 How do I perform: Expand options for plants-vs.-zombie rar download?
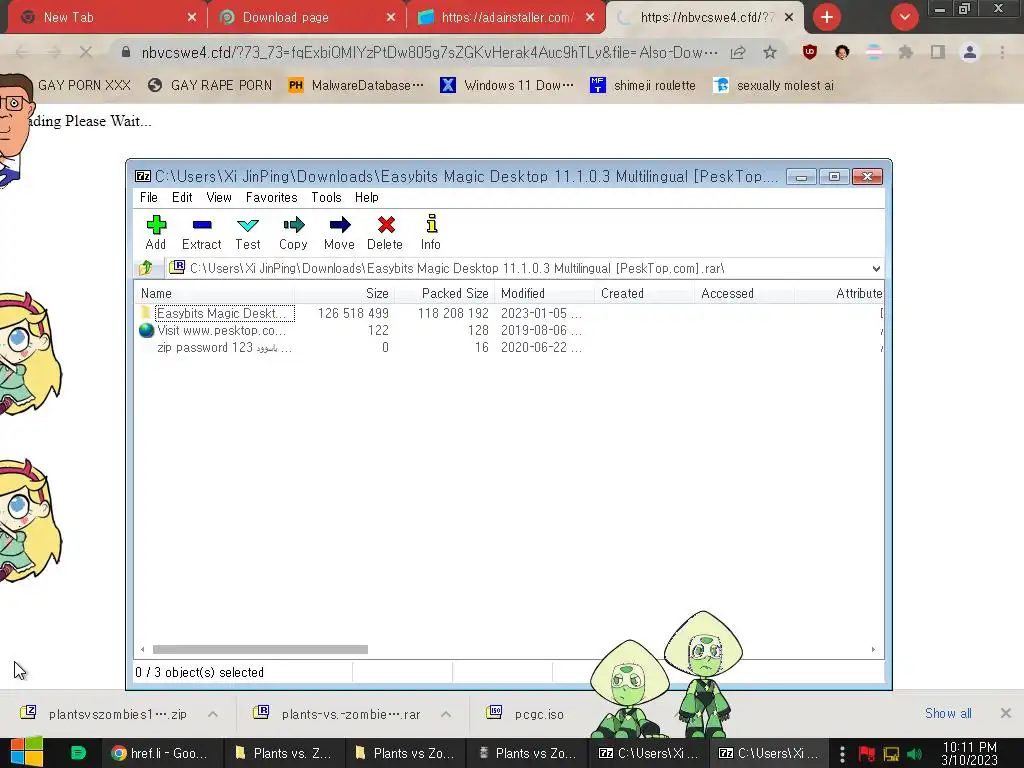pyautogui.click(x=446, y=714)
